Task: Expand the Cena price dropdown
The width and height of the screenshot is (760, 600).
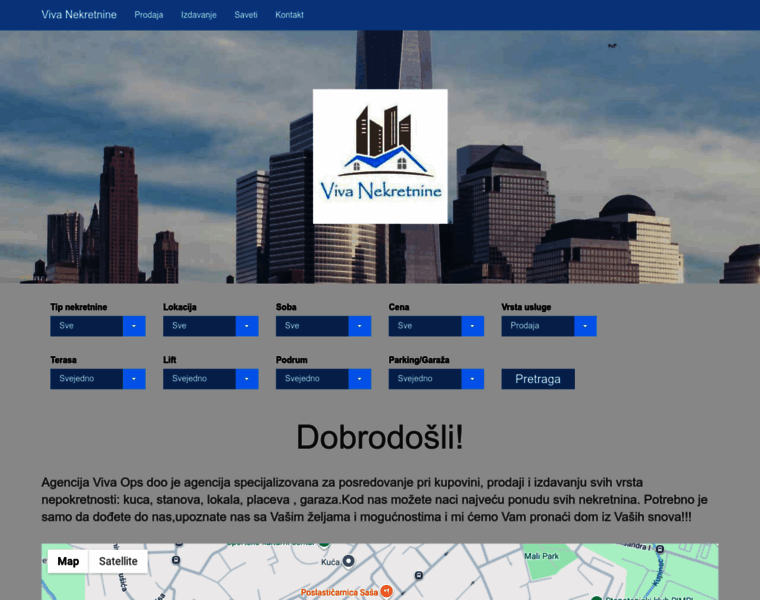Action: coord(436,326)
